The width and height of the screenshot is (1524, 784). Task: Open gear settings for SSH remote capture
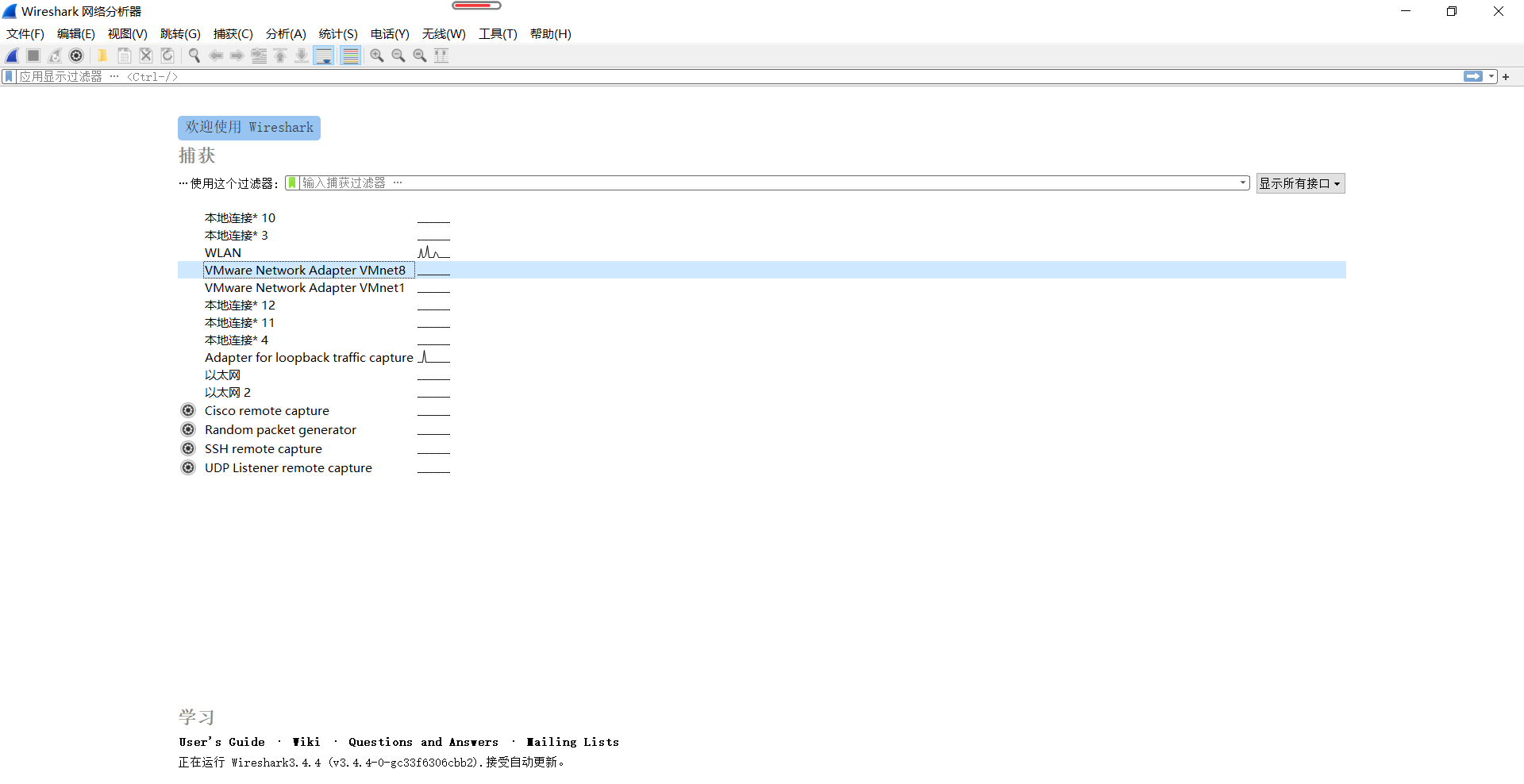click(x=188, y=448)
